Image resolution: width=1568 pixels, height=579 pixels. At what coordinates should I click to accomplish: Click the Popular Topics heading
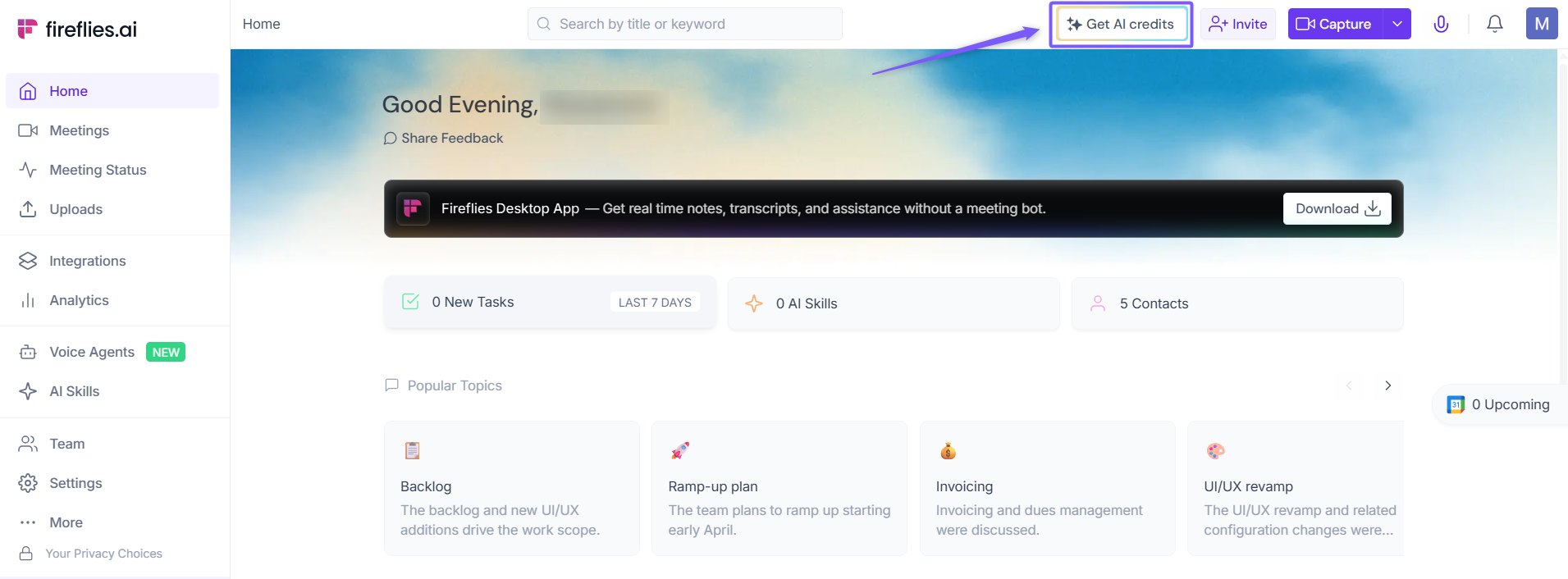click(455, 385)
